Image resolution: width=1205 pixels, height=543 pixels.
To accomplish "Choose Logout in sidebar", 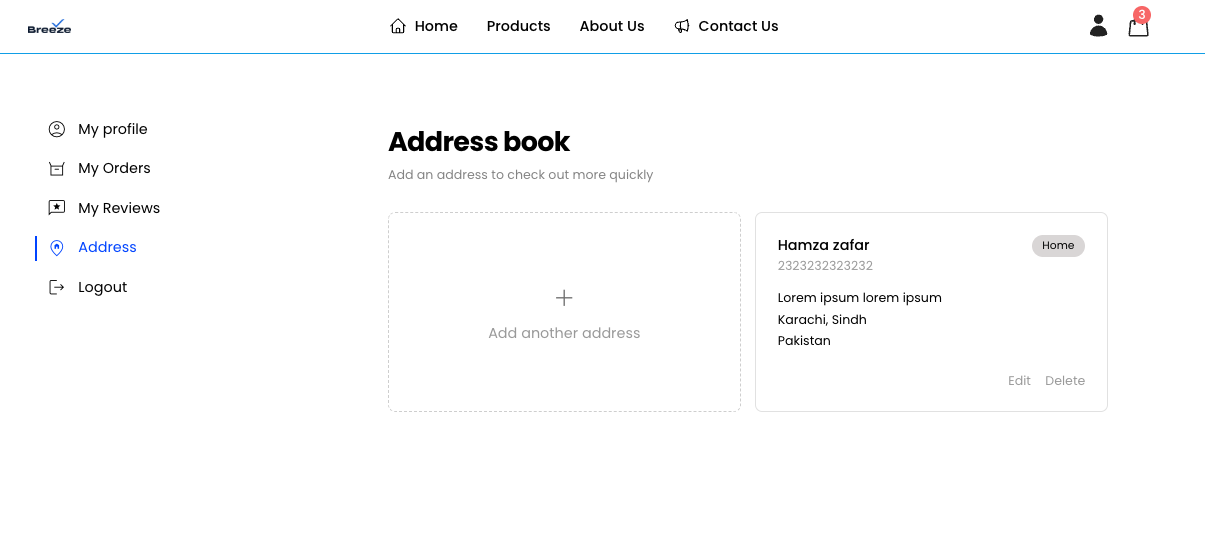I will click(103, 287).
